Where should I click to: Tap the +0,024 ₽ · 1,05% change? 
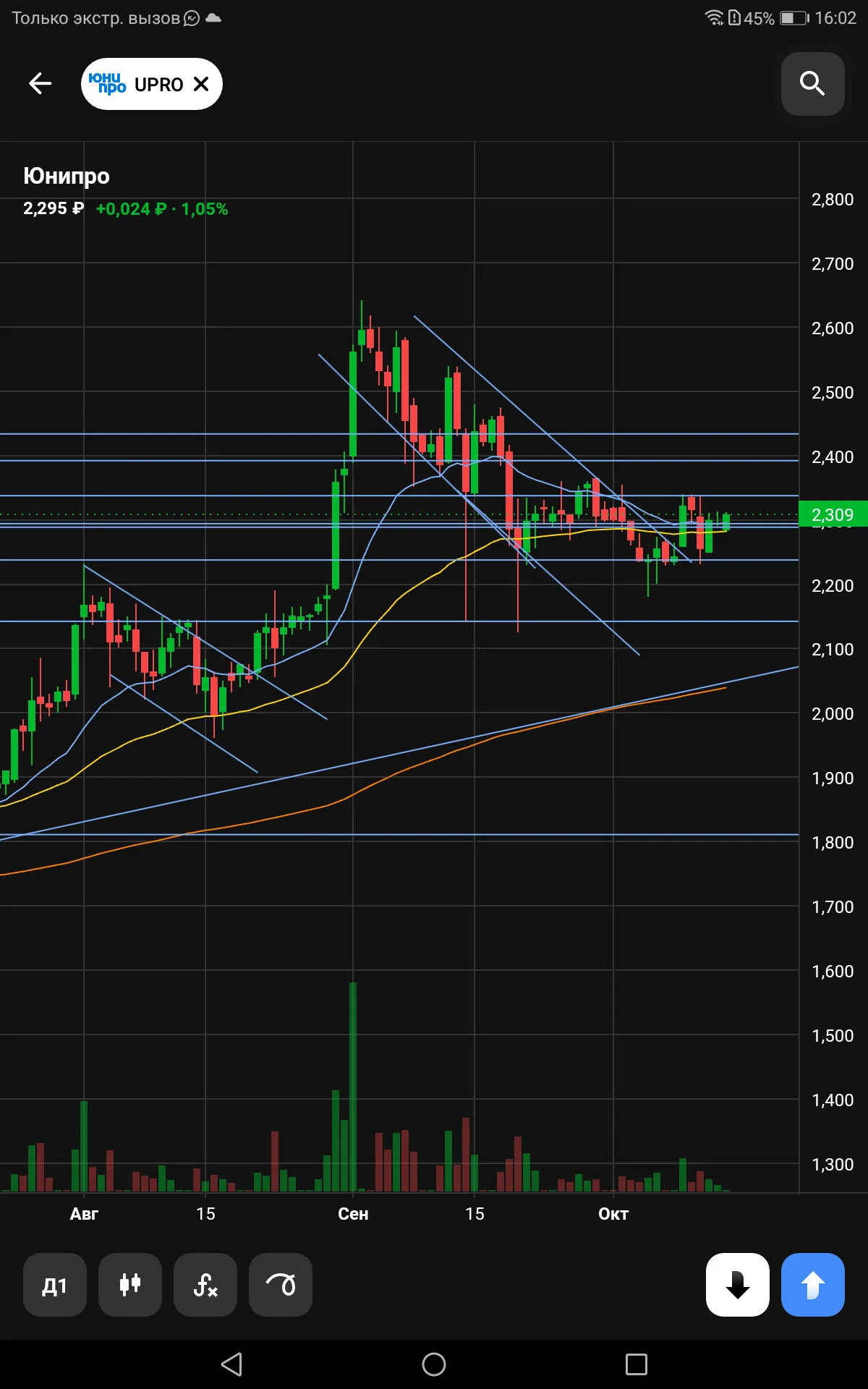[x=162, y=209]
